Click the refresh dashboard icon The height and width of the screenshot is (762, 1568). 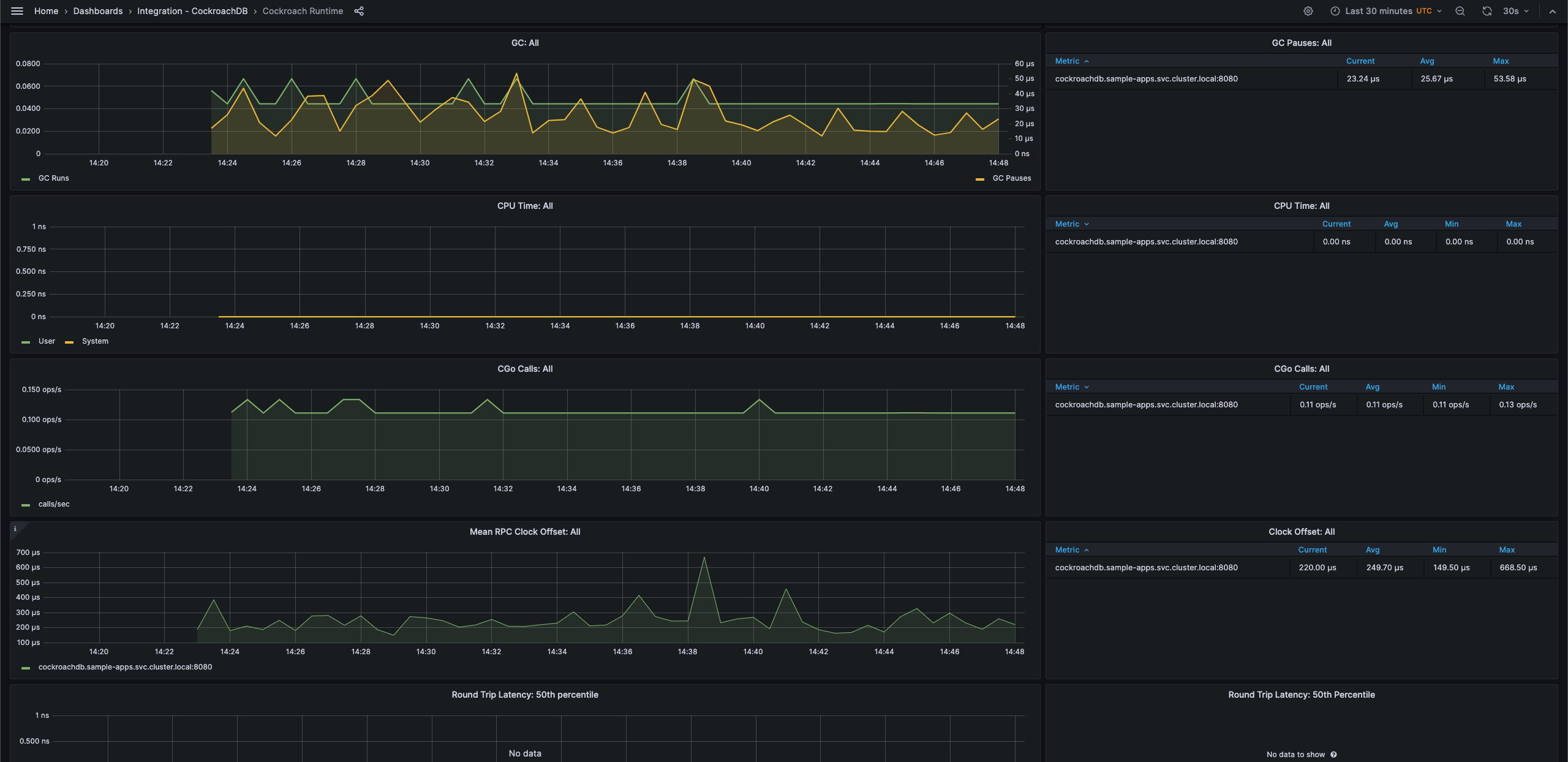[x=1487, y=10]
